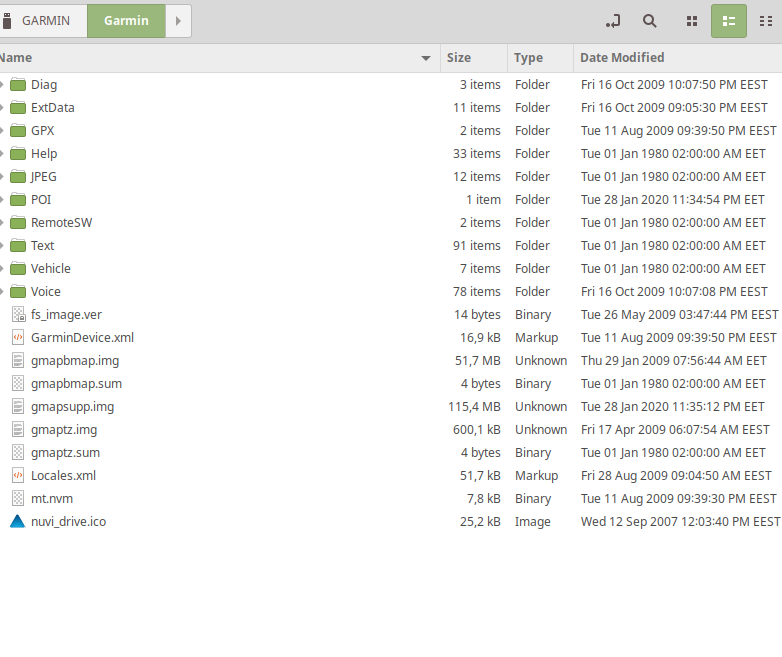Image resolution: width=782 pixels, height=657 pixels.
Task: Click the 33 items size value
Action: [x=477, y=154]
